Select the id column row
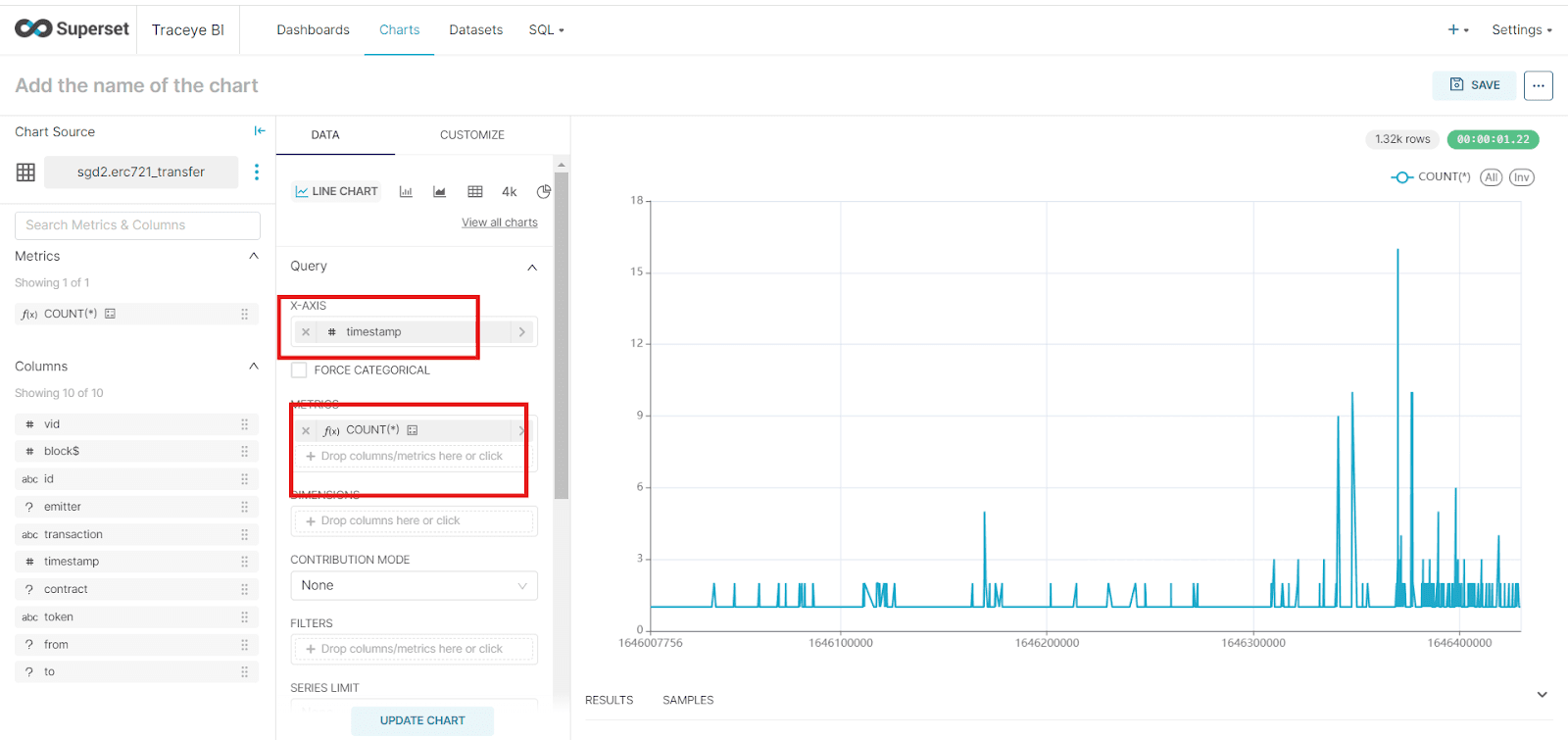The image size is (1568, 740). coord(136,479)
